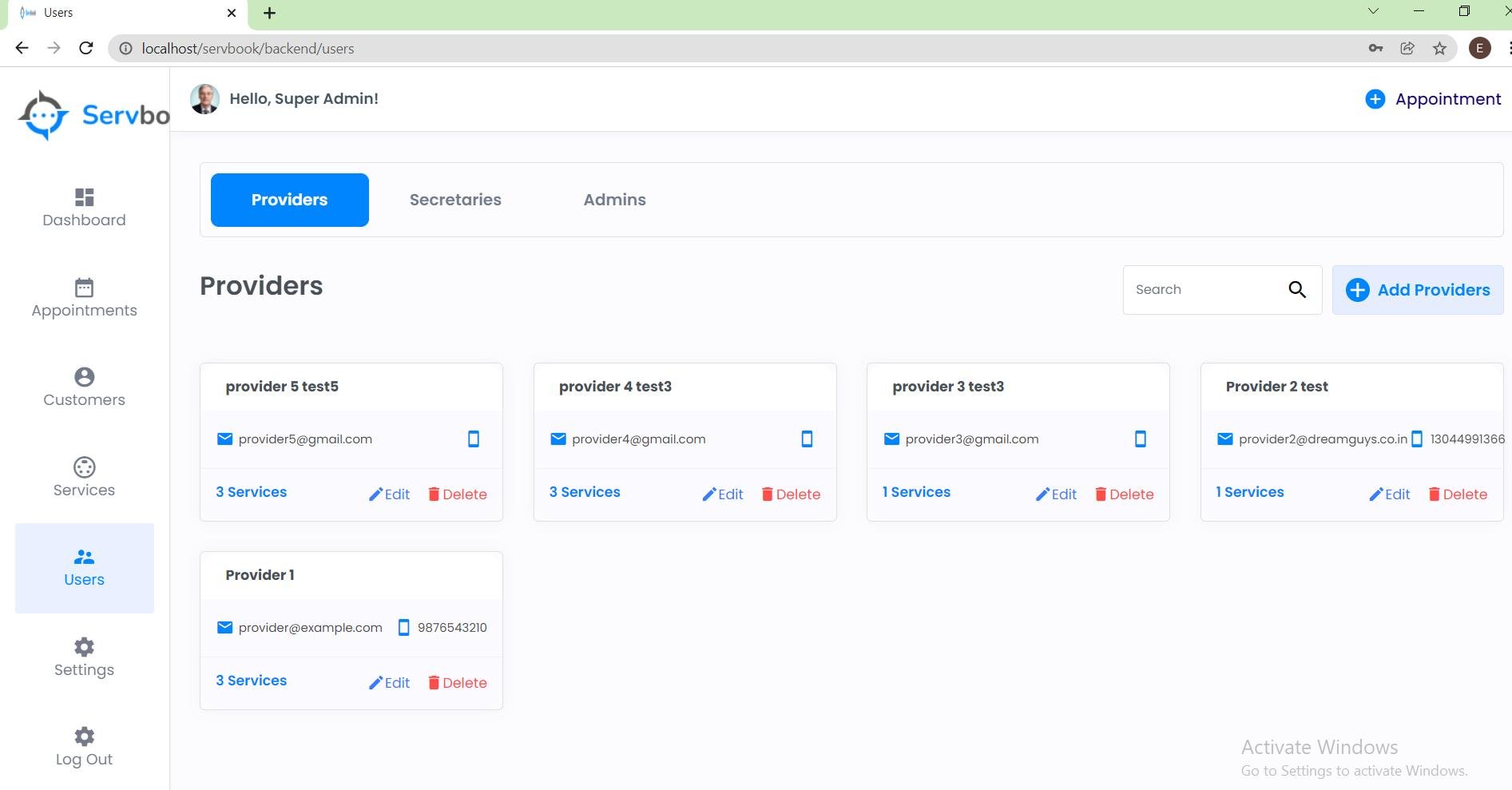Screen dimensions: 1512x790
Task: Open 1 Services link on provider 3 test3
Action: (x=916, y=492)
